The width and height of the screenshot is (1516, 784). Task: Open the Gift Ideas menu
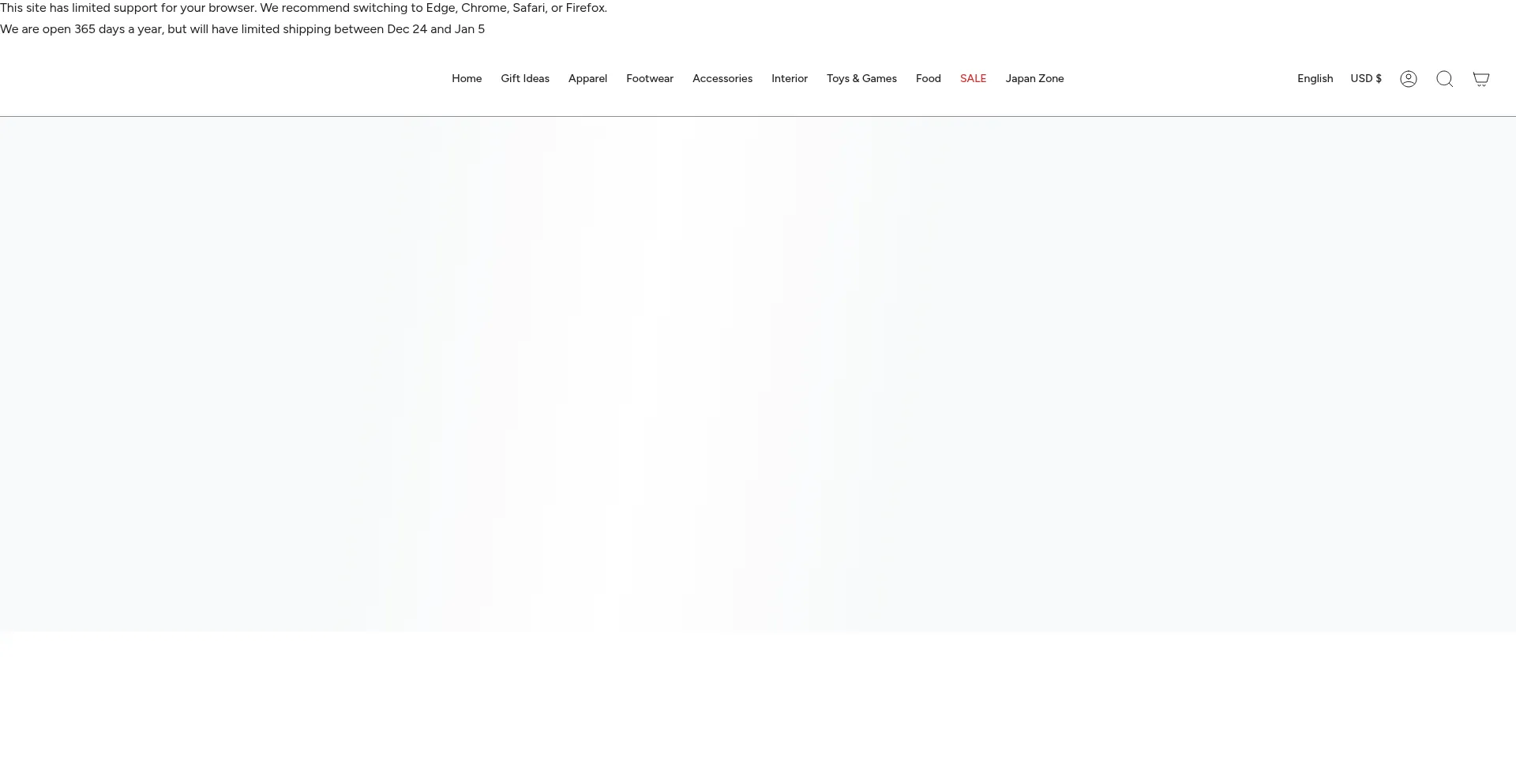click(524, 78)
